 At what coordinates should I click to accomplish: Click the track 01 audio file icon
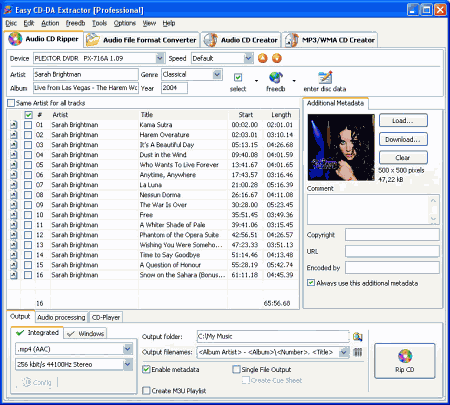(x=14, y=125)
